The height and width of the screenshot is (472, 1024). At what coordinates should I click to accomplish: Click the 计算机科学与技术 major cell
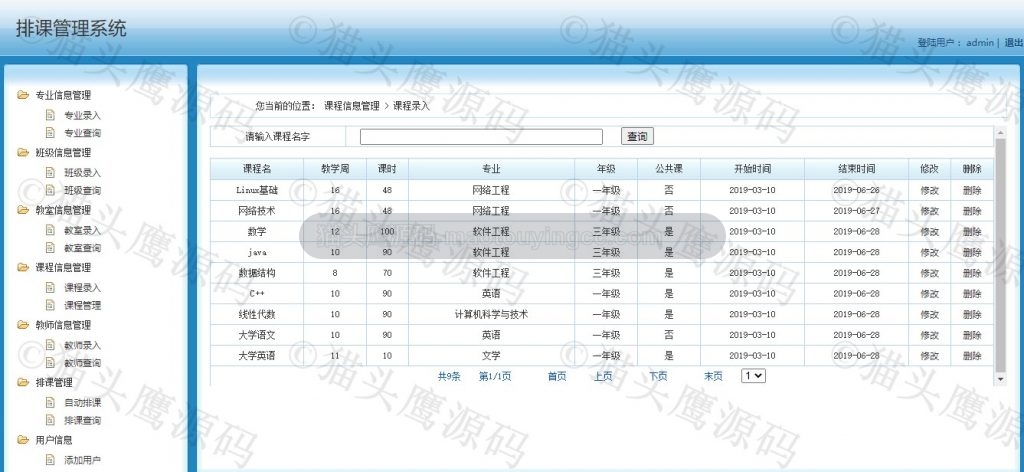491,315
